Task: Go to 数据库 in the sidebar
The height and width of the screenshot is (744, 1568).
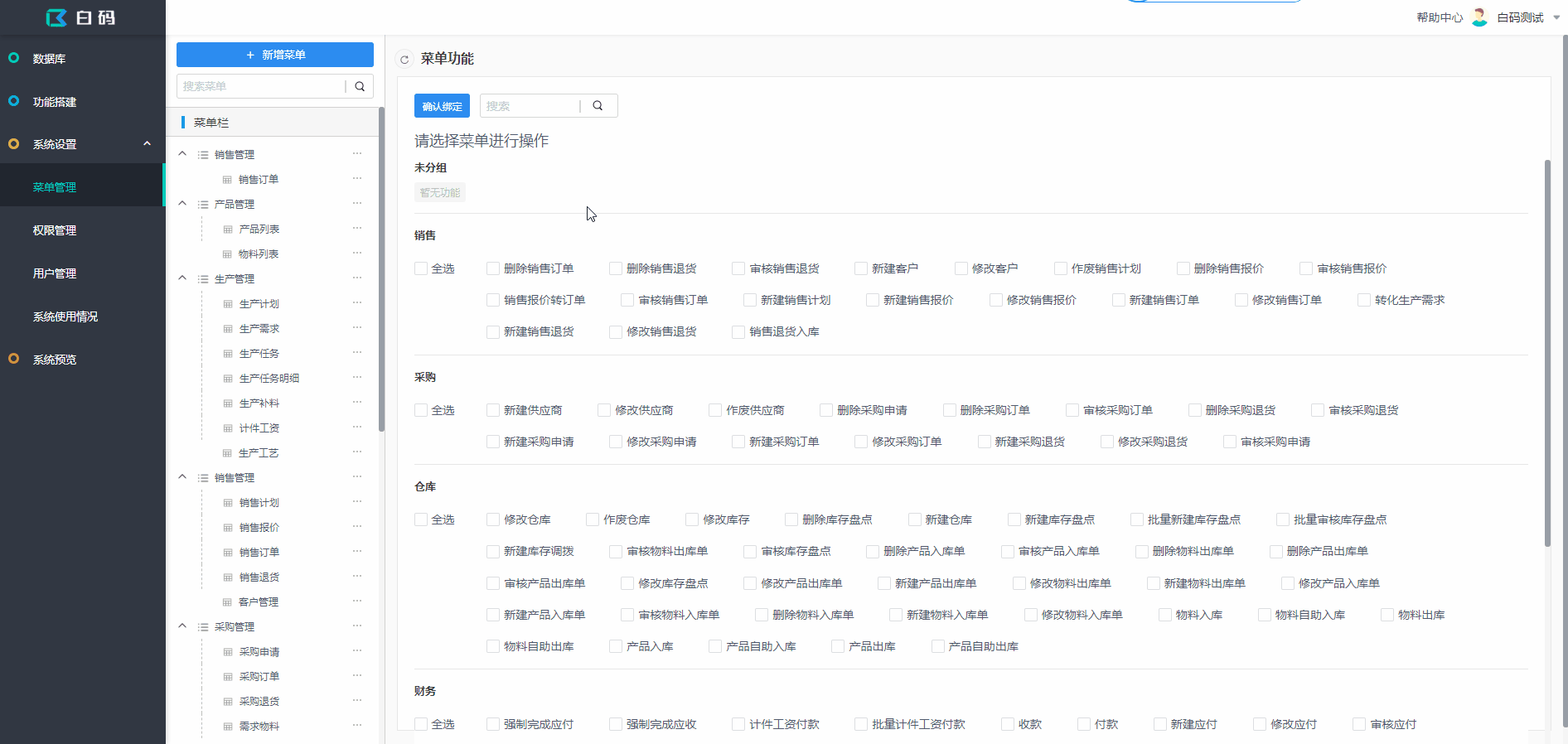Action: (49, 59)
